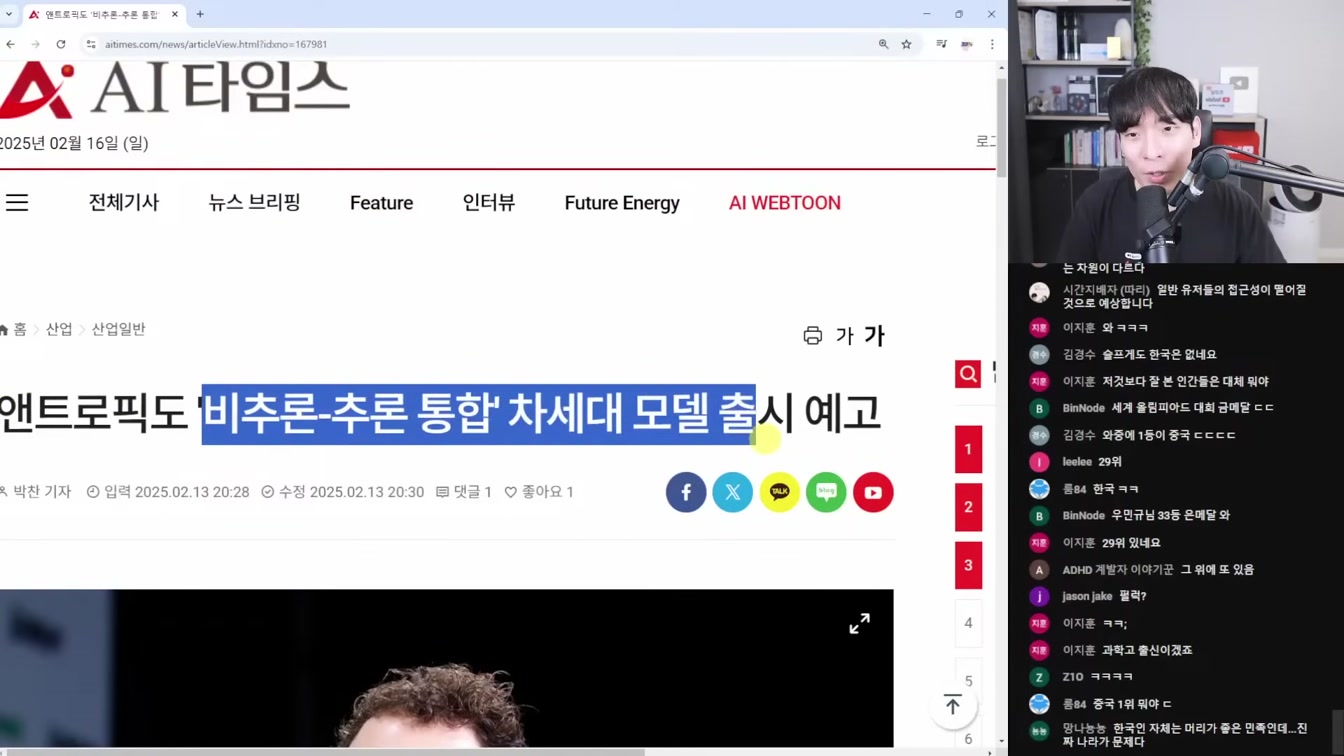Click the 좋아요 1 like button
Viewport: 1344px width, 756px height.
(x=539, y=492)
